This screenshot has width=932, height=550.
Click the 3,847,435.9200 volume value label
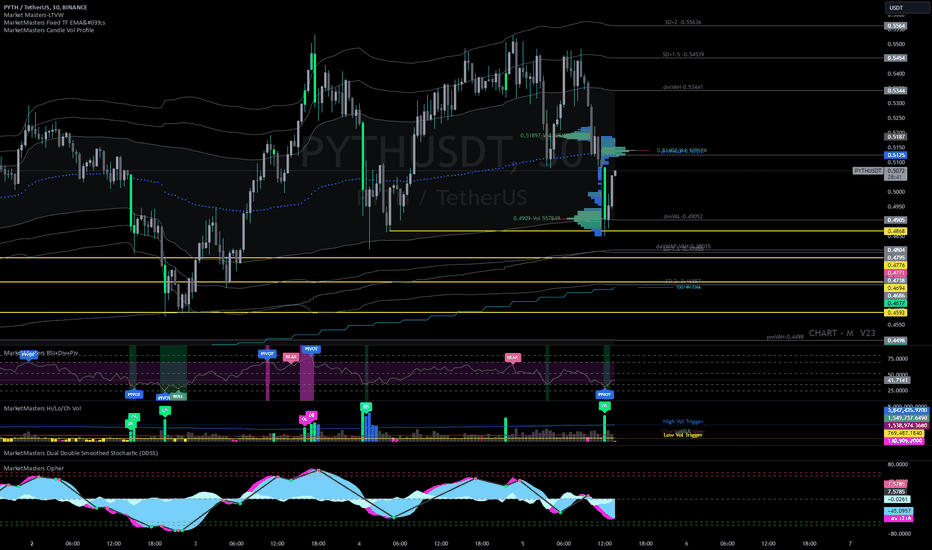pos(906,410)
